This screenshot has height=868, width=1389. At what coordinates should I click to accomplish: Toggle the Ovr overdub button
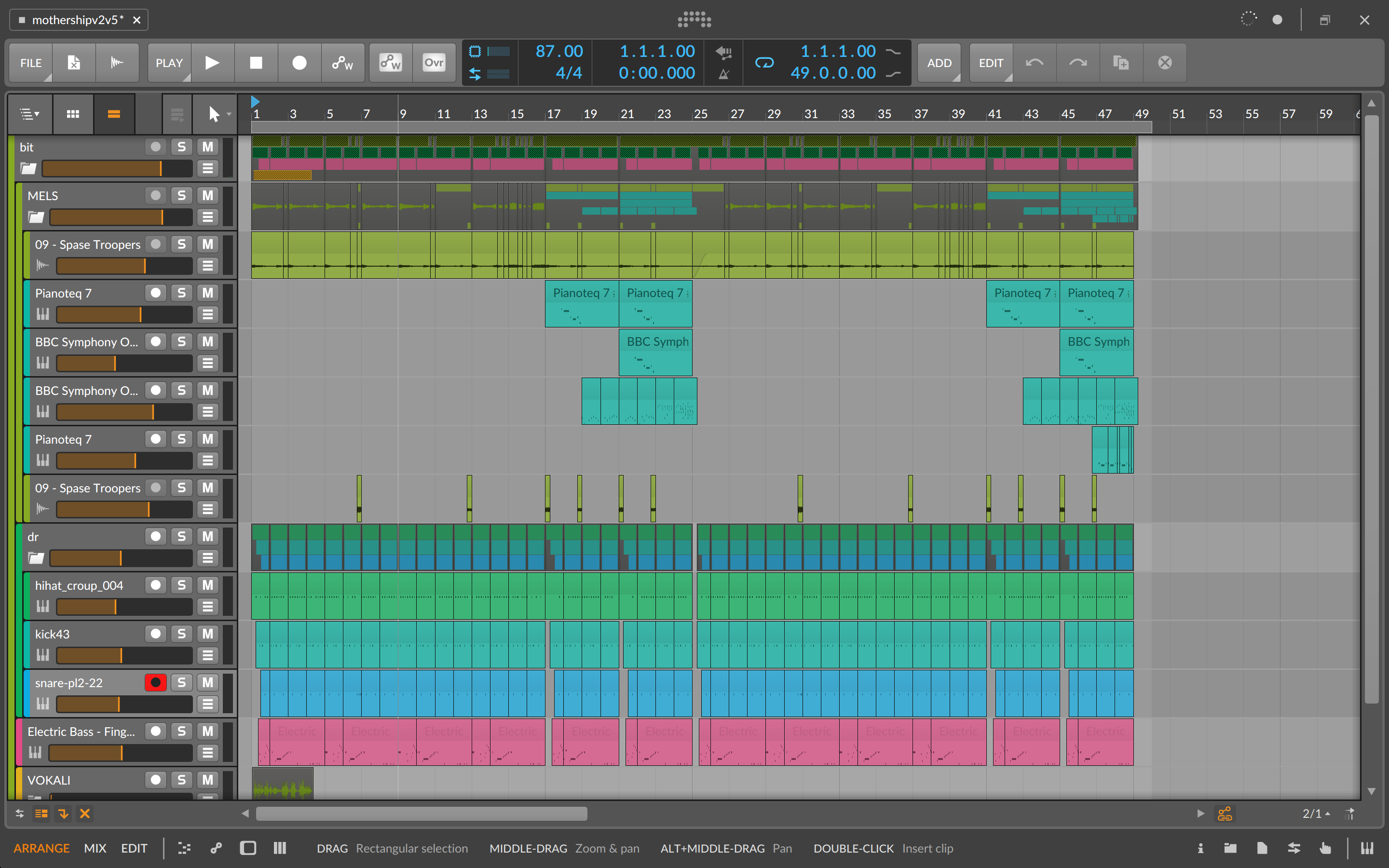[x=434, y=63]
